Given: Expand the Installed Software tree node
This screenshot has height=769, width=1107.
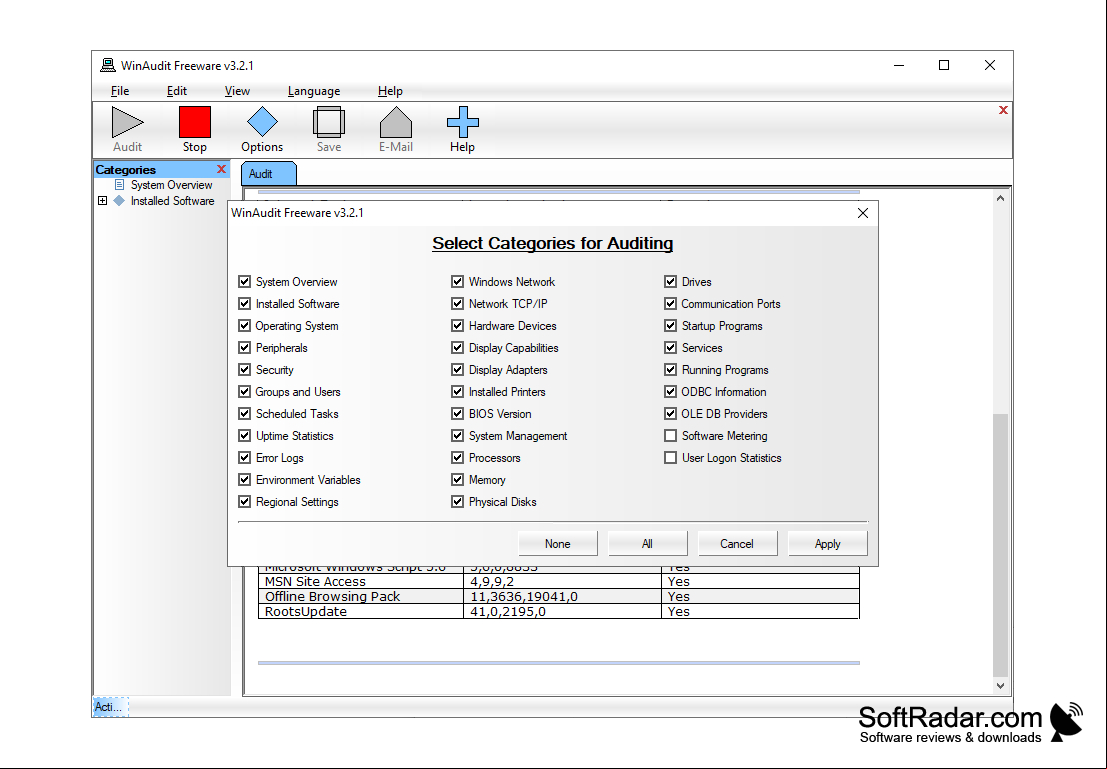Looking at the screenshot, I should pos(102,201).
